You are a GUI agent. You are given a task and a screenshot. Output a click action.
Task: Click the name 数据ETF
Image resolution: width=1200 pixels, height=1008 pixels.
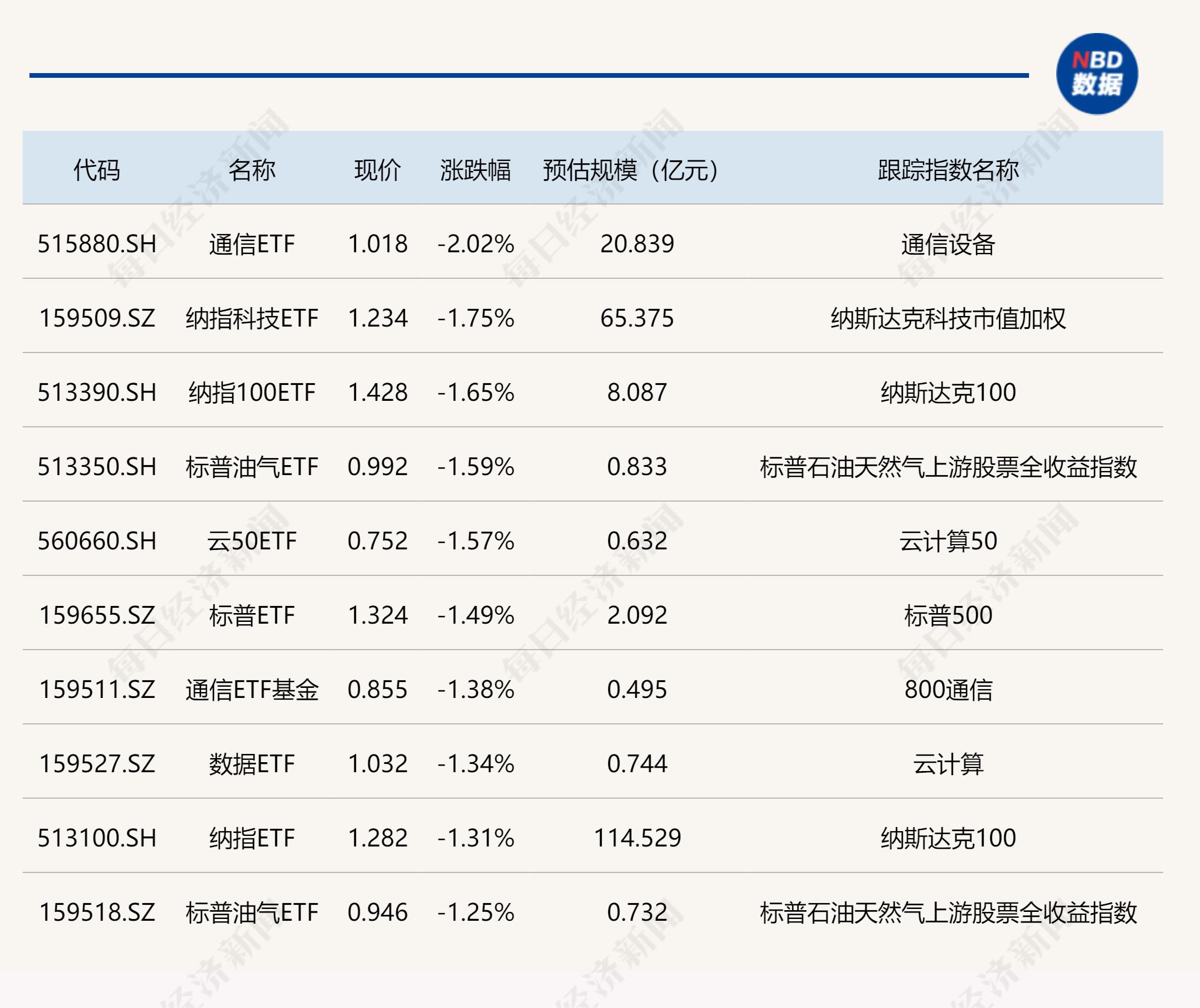pyautogui.click(x=252, y=764)
